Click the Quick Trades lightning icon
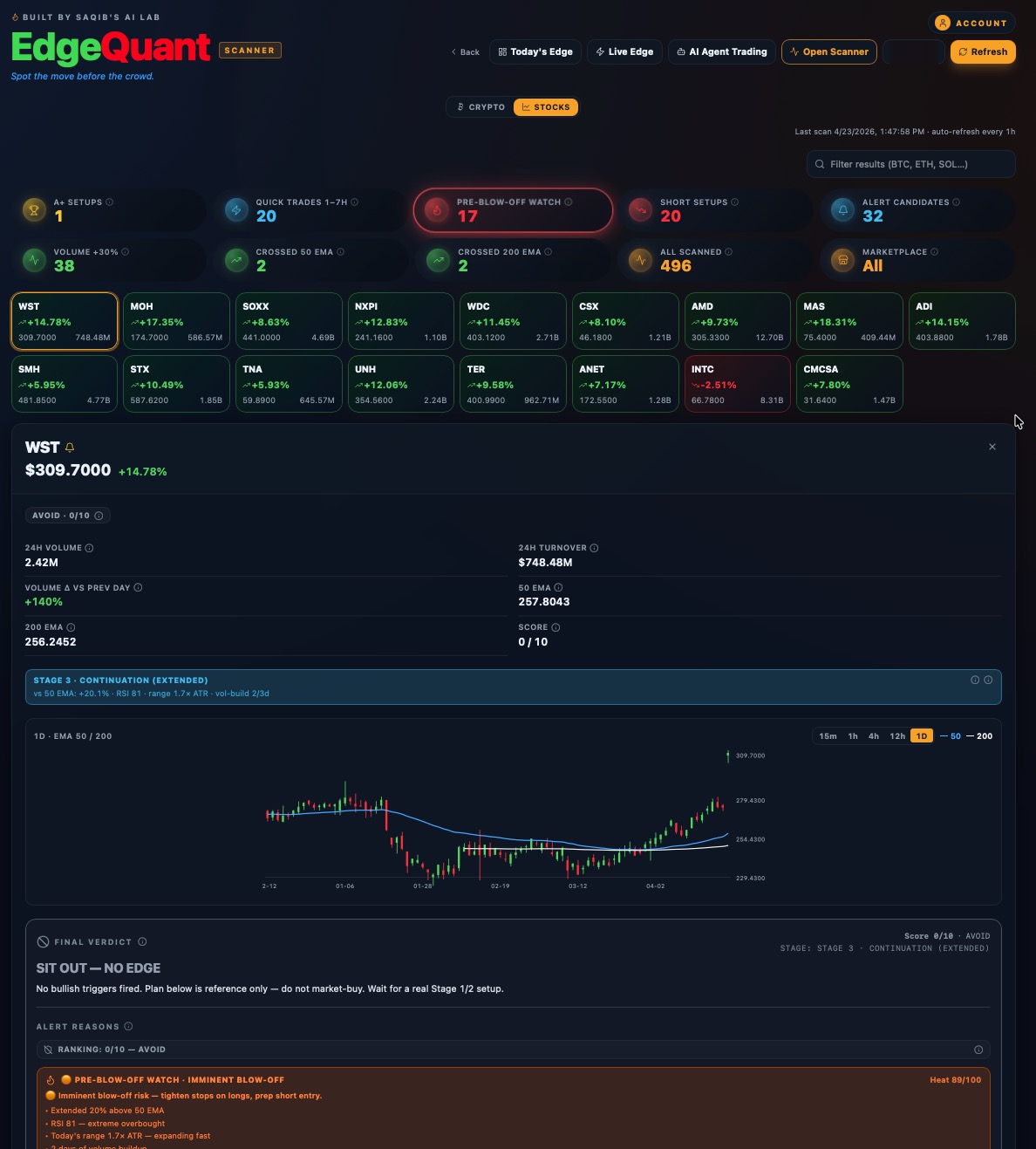Screen dimensions: 1036x1149 click(x=235, y=209)
